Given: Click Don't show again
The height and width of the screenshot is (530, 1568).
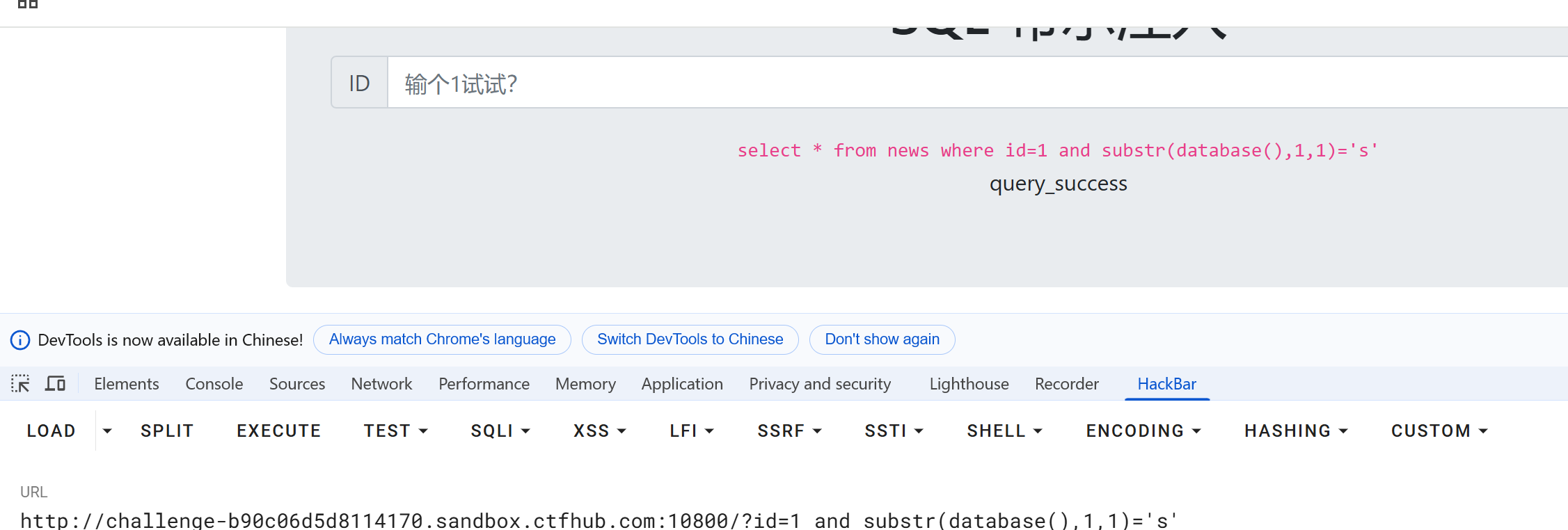Looking at the screenshot, I should point(882,339).
